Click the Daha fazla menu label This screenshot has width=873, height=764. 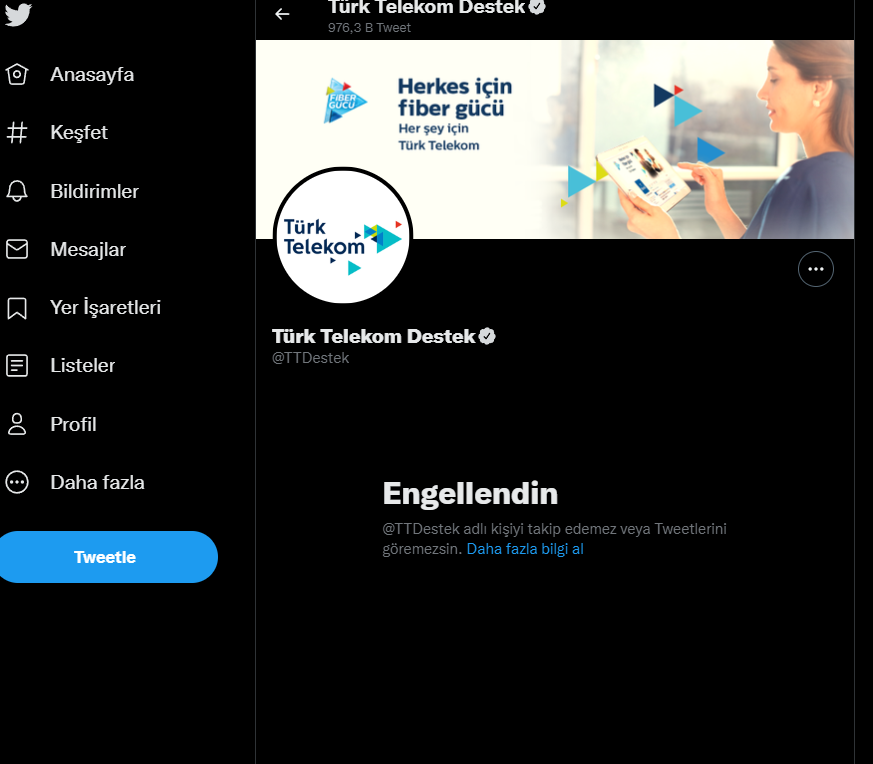[x=97, y=482]
